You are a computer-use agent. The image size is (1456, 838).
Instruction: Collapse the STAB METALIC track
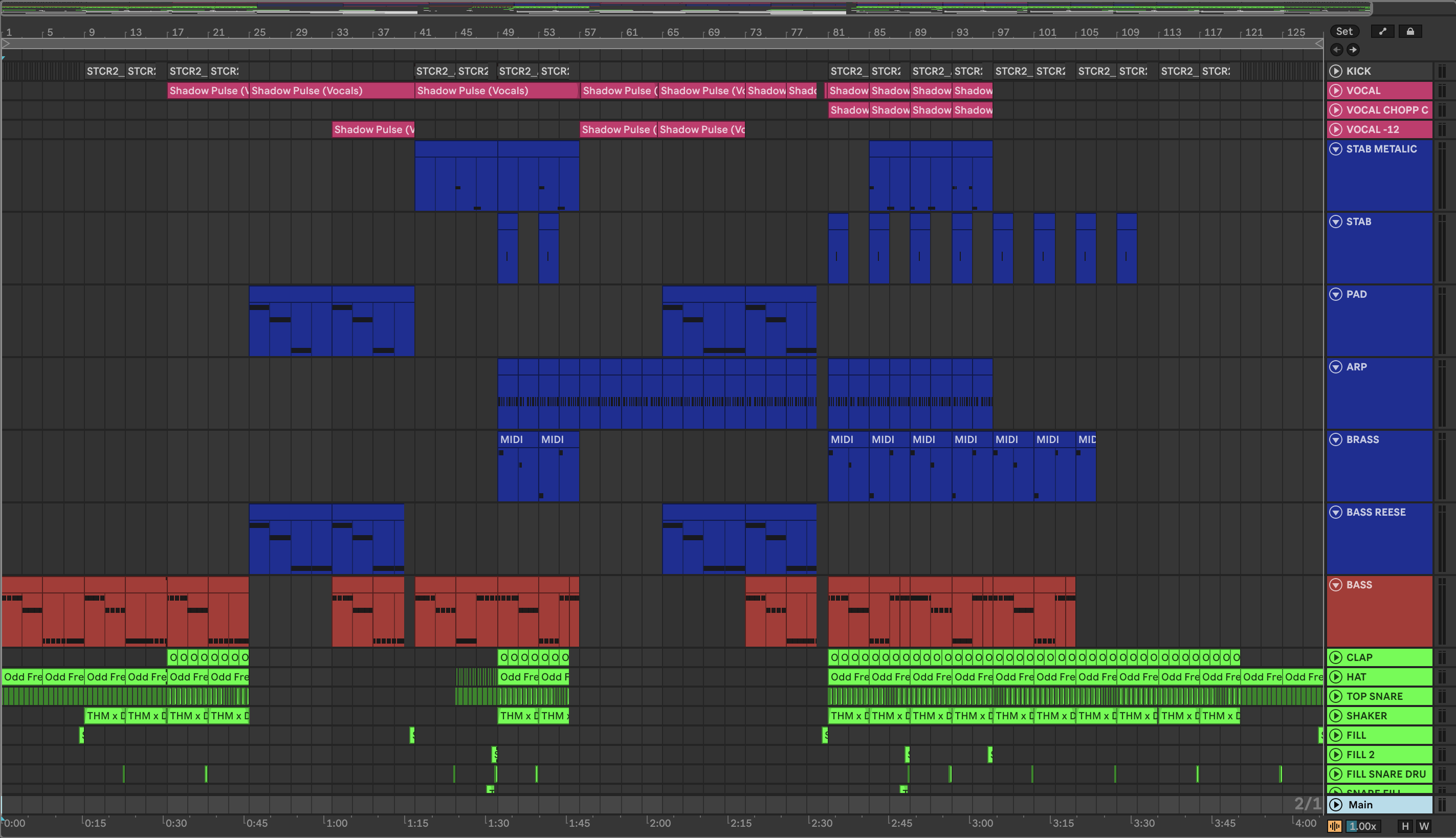coord(1336,149)
